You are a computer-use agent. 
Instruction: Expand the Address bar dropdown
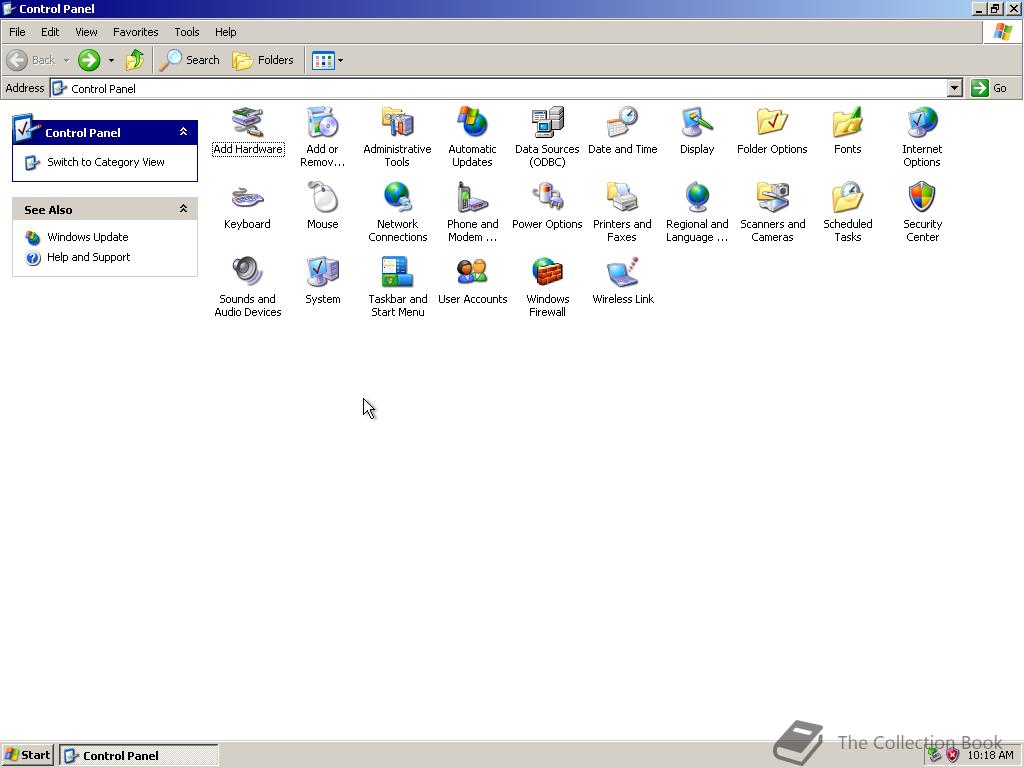pos(954,88)
